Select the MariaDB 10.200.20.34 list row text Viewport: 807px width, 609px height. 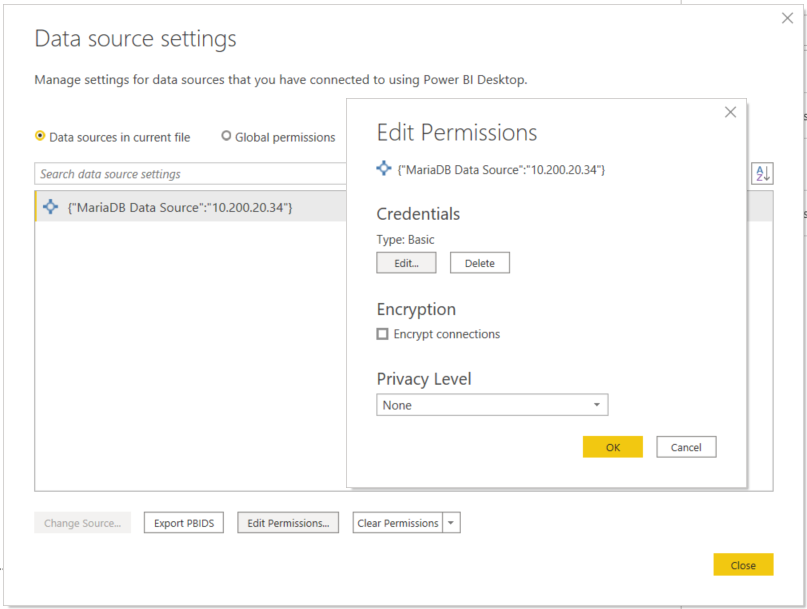tap(180, 207)
